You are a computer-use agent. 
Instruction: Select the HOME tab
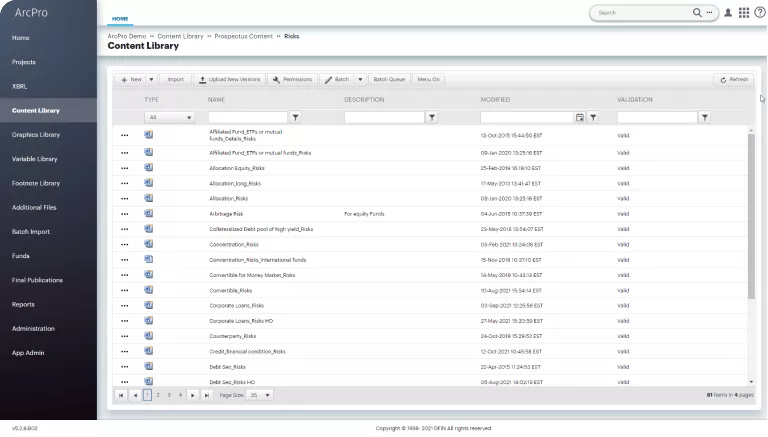pos(120,19)
